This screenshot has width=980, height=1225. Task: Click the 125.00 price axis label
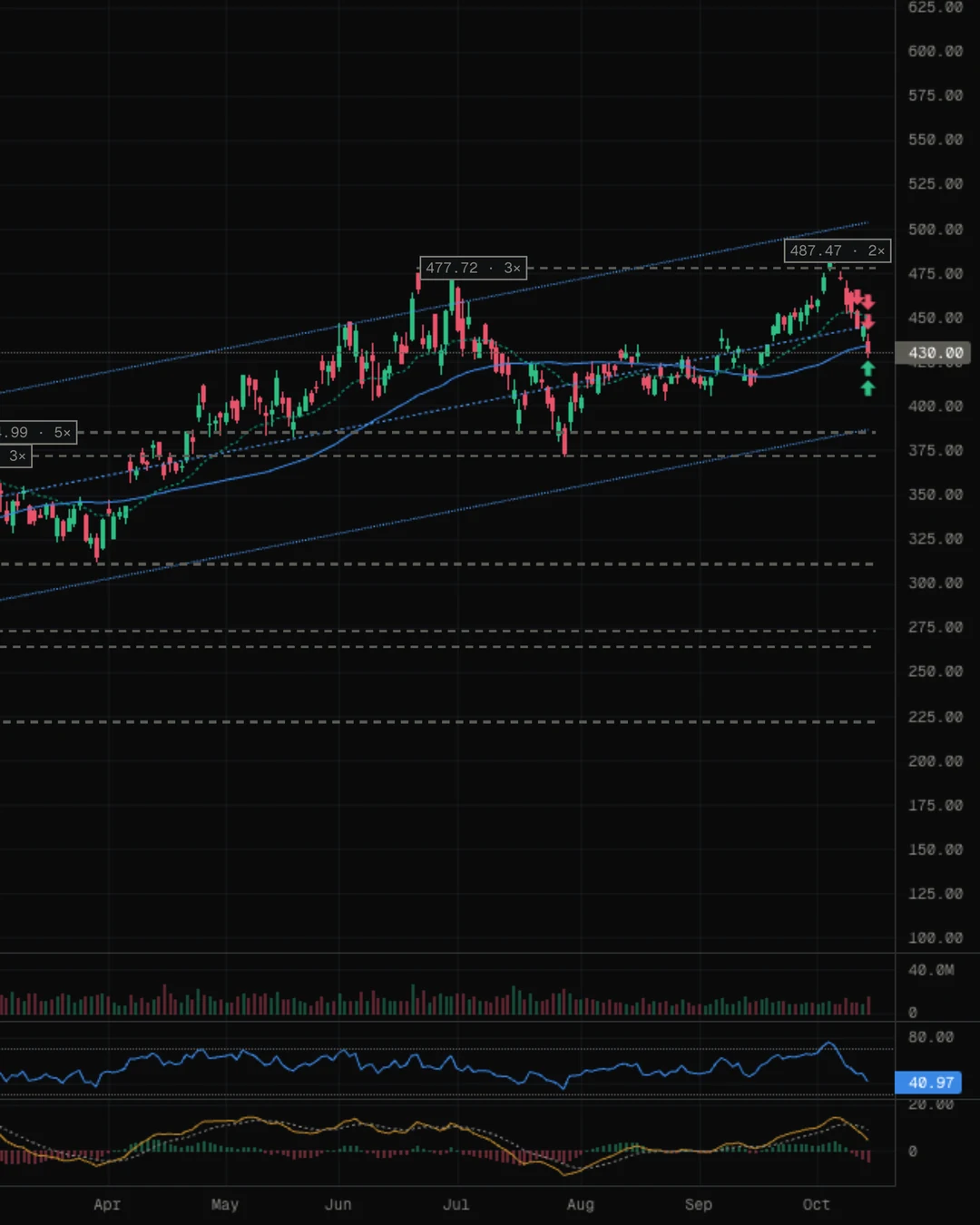(936, 894)
